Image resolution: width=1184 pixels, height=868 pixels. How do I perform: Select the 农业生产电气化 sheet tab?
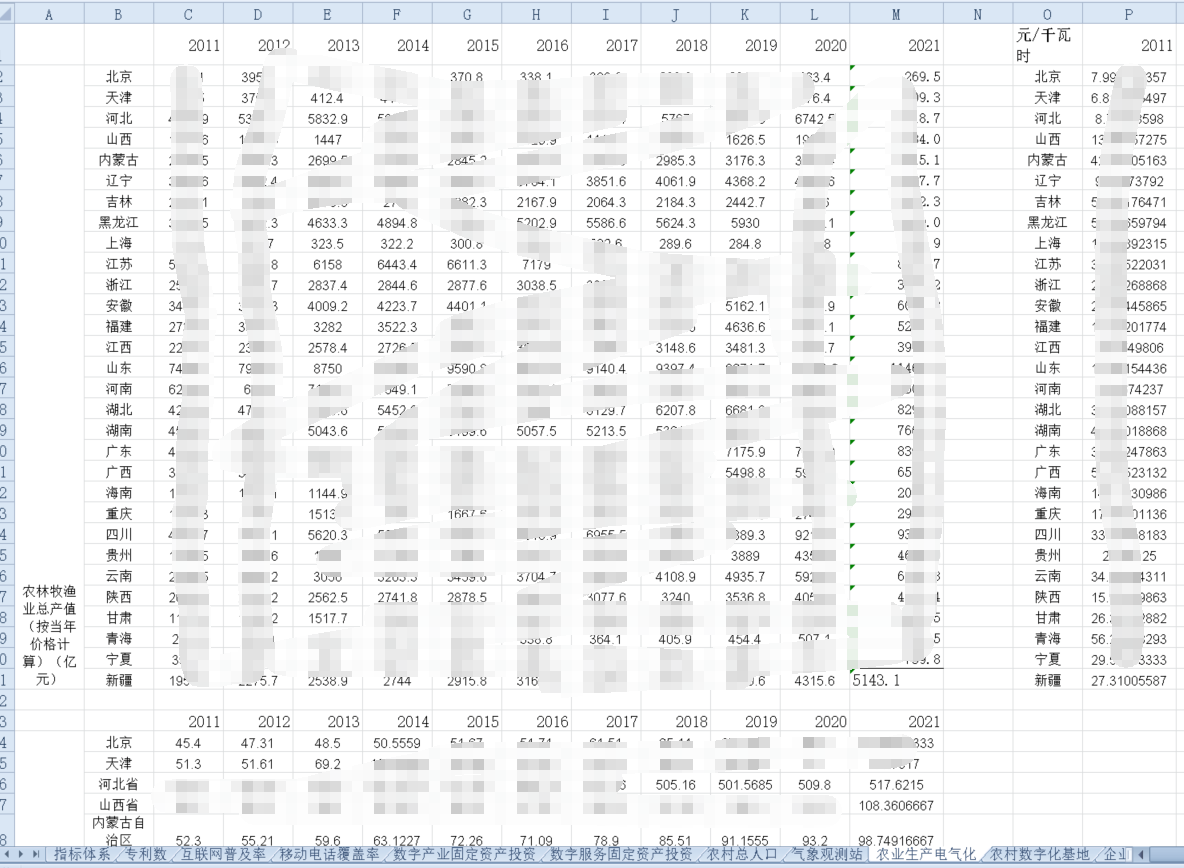925,854
